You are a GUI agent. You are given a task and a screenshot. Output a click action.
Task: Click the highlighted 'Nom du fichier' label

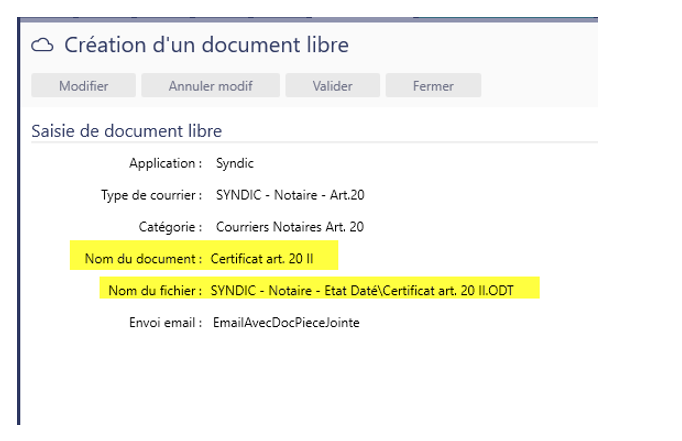pos(155,291)
